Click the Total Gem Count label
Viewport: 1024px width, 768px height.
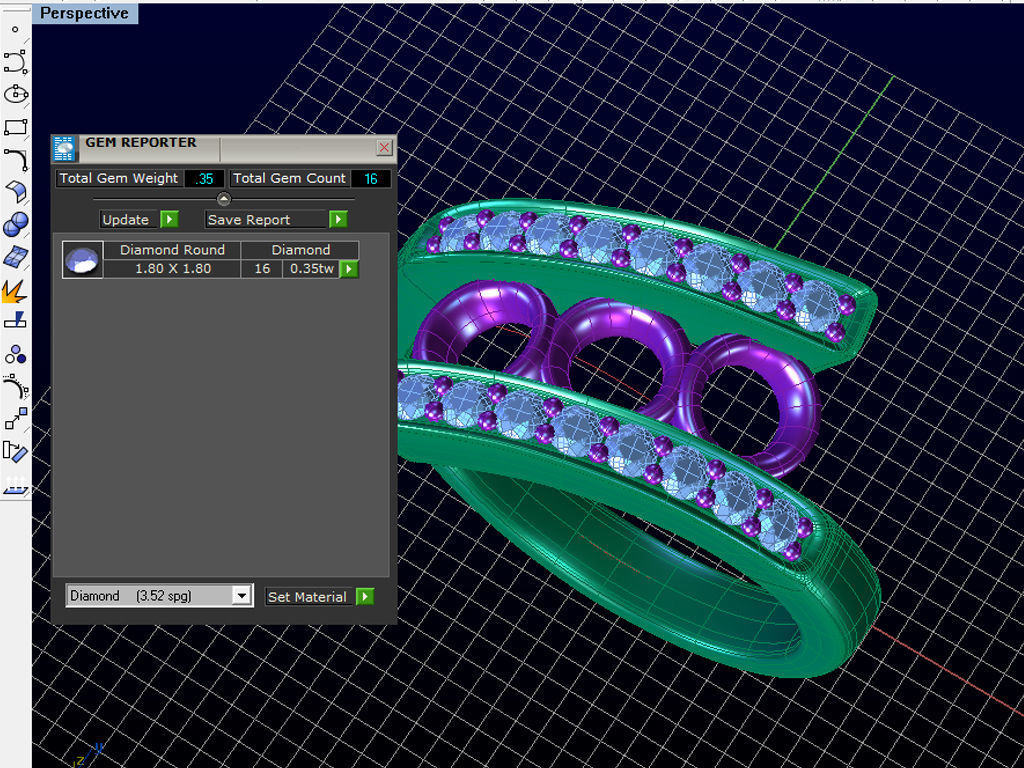coord(289,178)
